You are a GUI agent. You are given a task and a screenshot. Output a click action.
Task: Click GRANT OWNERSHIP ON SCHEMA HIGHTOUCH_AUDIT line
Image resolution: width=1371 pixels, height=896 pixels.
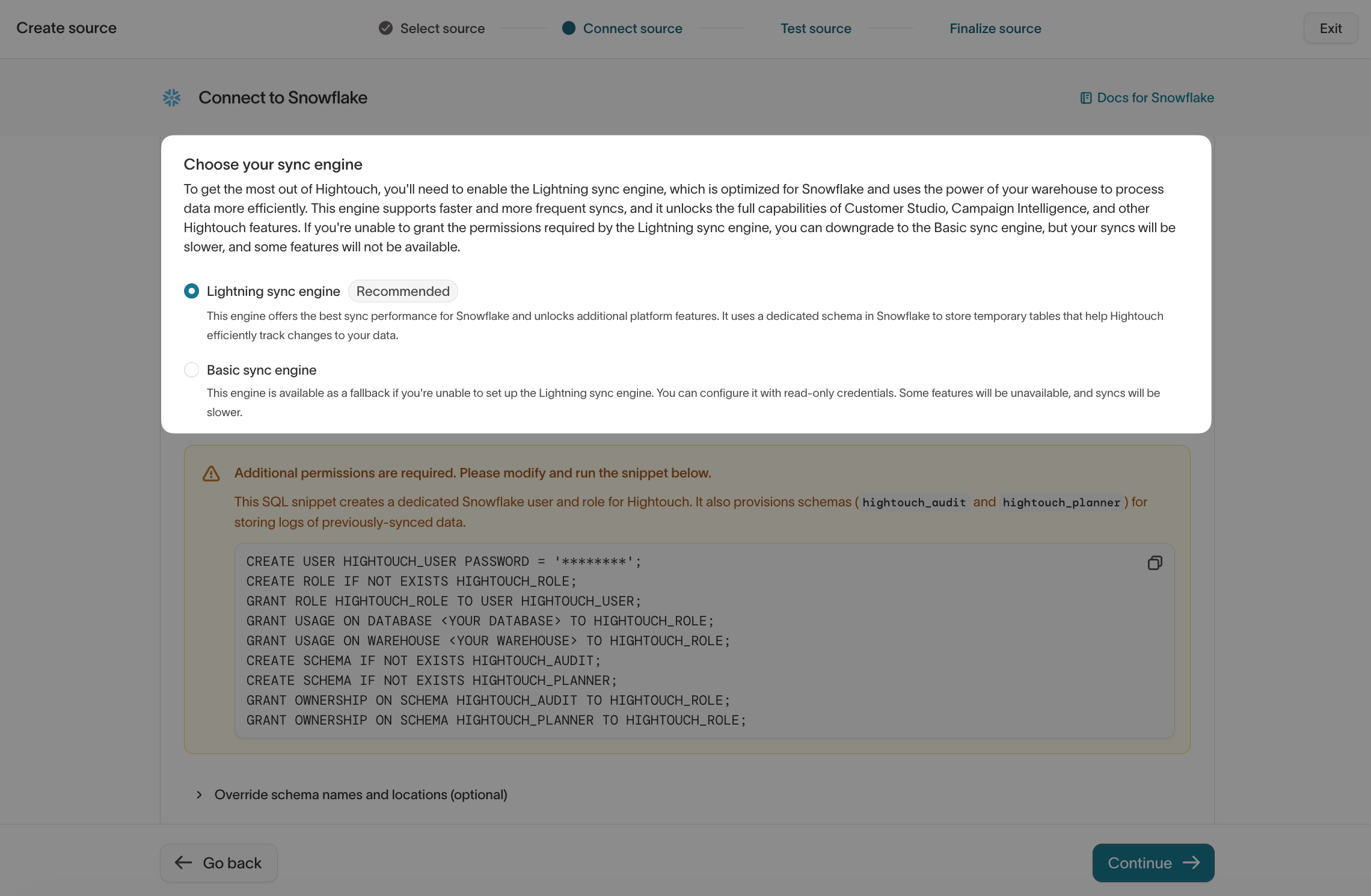click(x=488, y=701)
